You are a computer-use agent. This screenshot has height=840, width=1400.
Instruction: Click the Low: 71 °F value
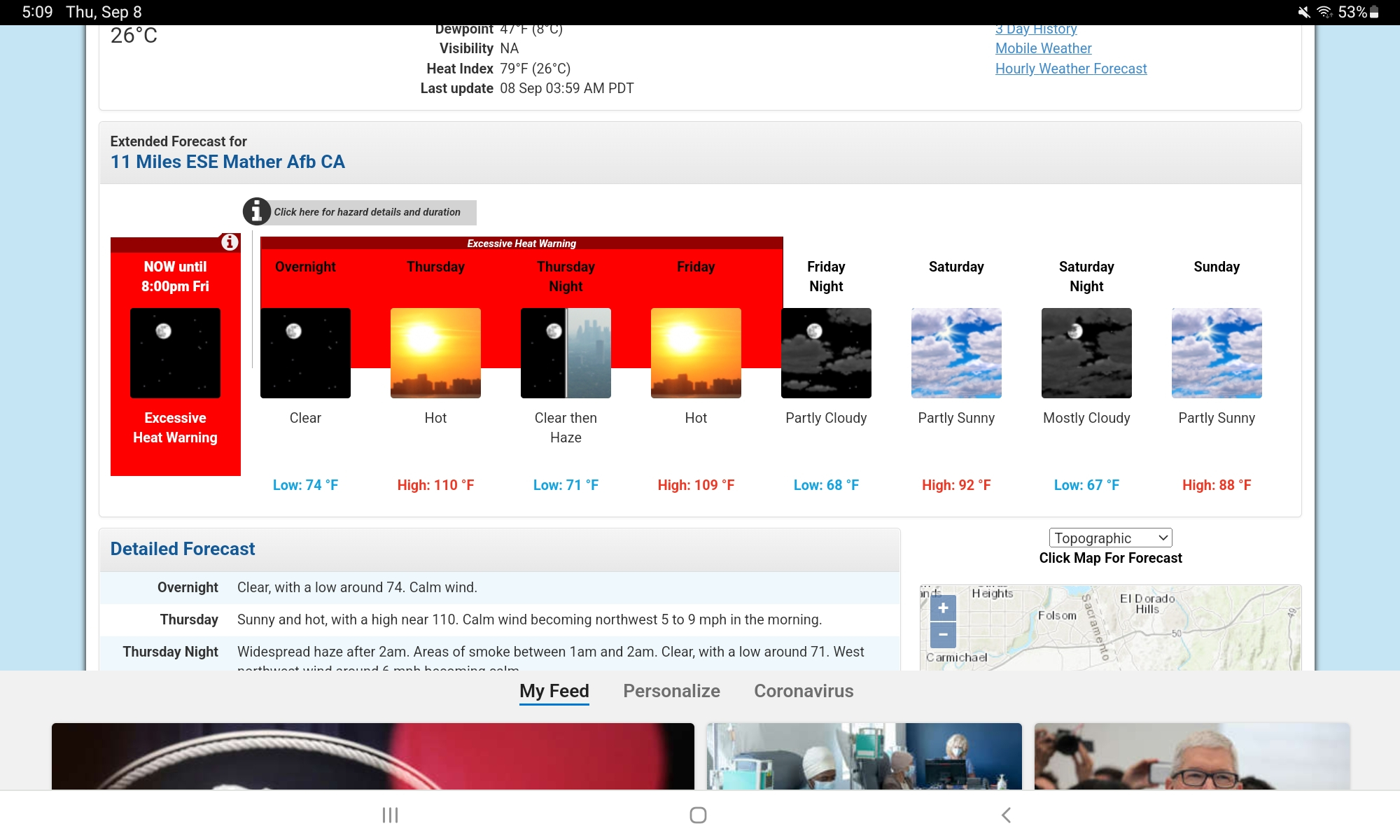pos(566,485)
